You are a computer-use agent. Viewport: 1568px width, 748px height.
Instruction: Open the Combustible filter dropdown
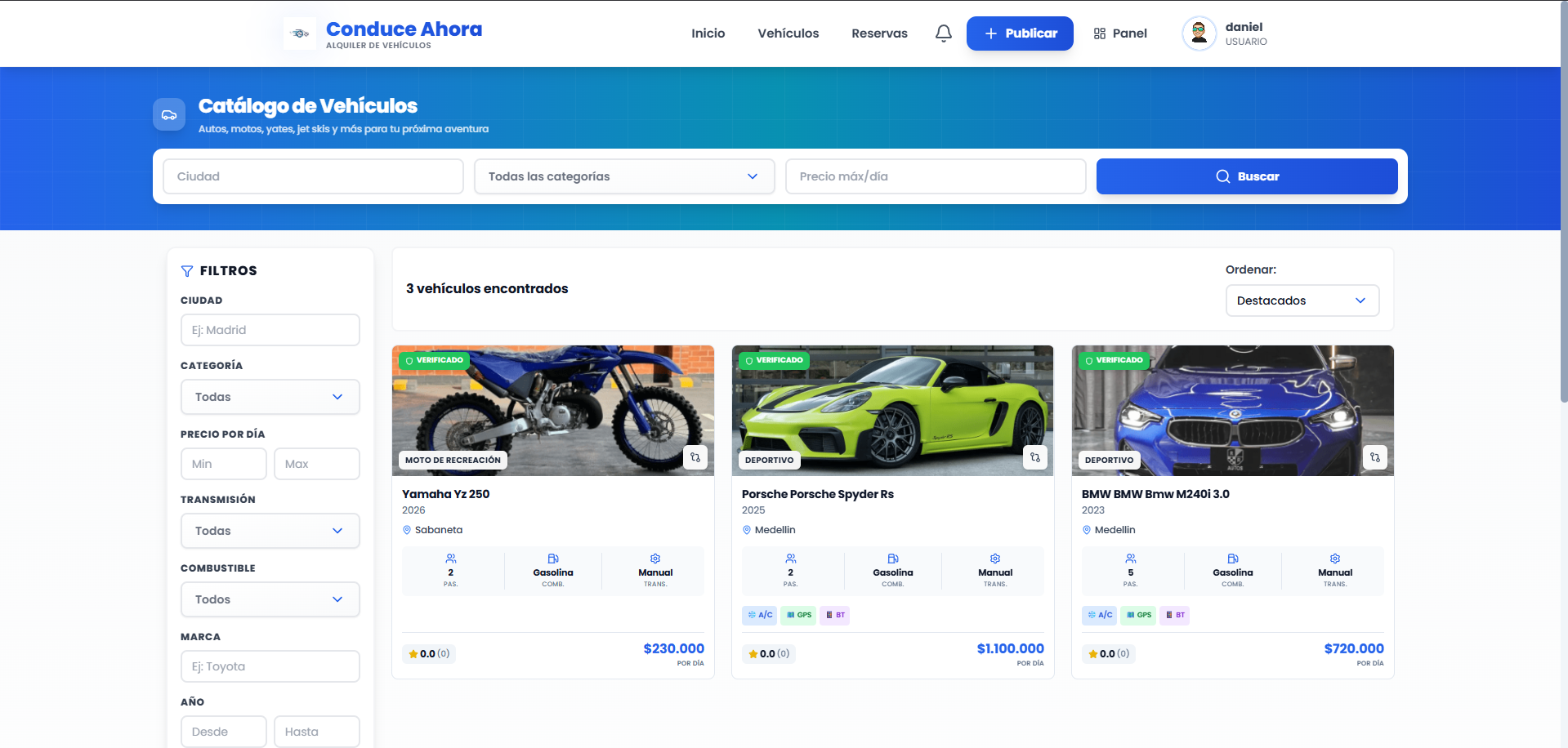click(270, 599)
